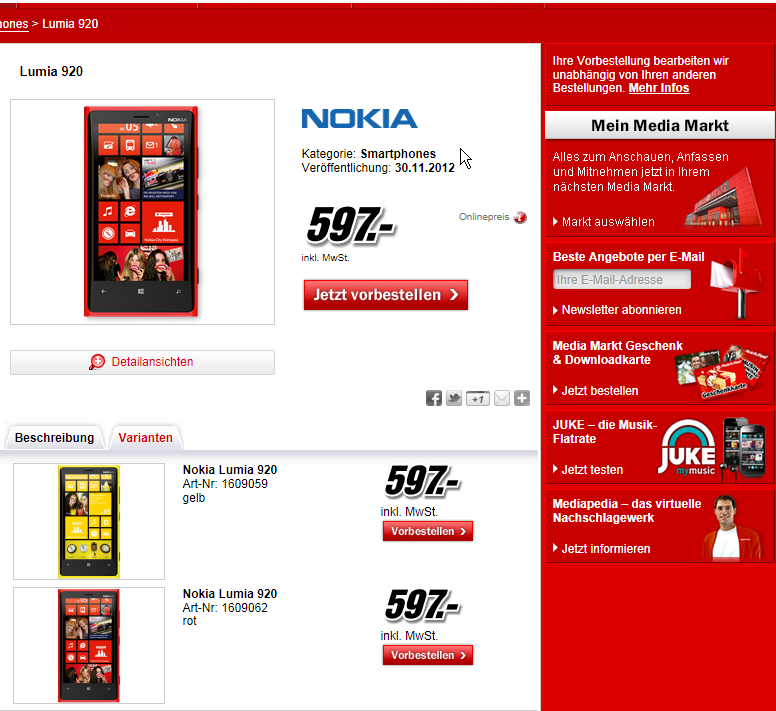Click the Nokia brand logo
Image resolution: width=776 pixels, height=711 pixels.
(359, 119)
